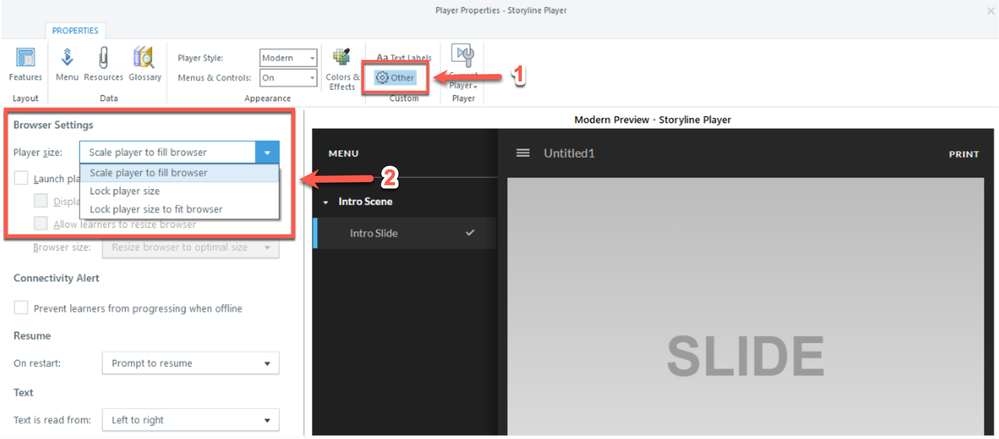Viewport: 999px width, 439px height.
Task: Open the Browser size dropdown
Action: point(190,247)
